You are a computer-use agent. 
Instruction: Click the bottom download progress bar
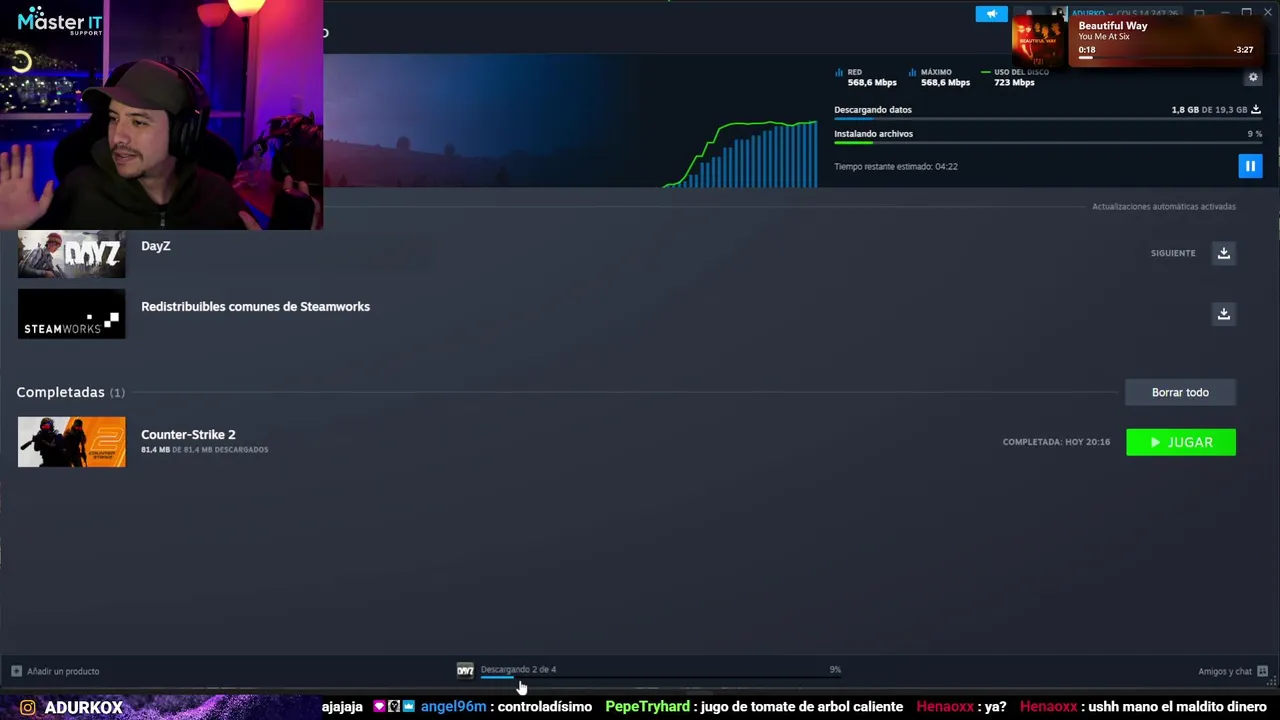click(x=660, y=678)
